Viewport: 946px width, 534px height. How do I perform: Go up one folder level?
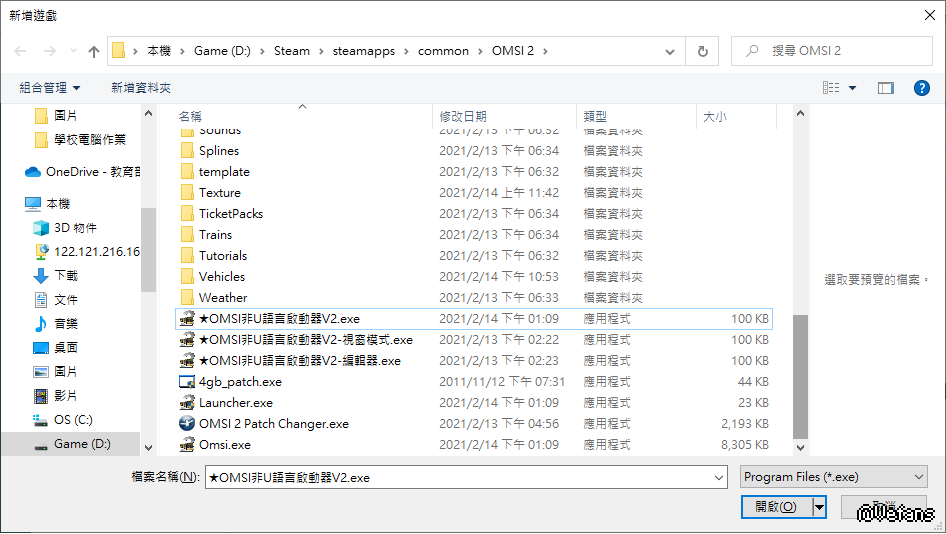94,51
